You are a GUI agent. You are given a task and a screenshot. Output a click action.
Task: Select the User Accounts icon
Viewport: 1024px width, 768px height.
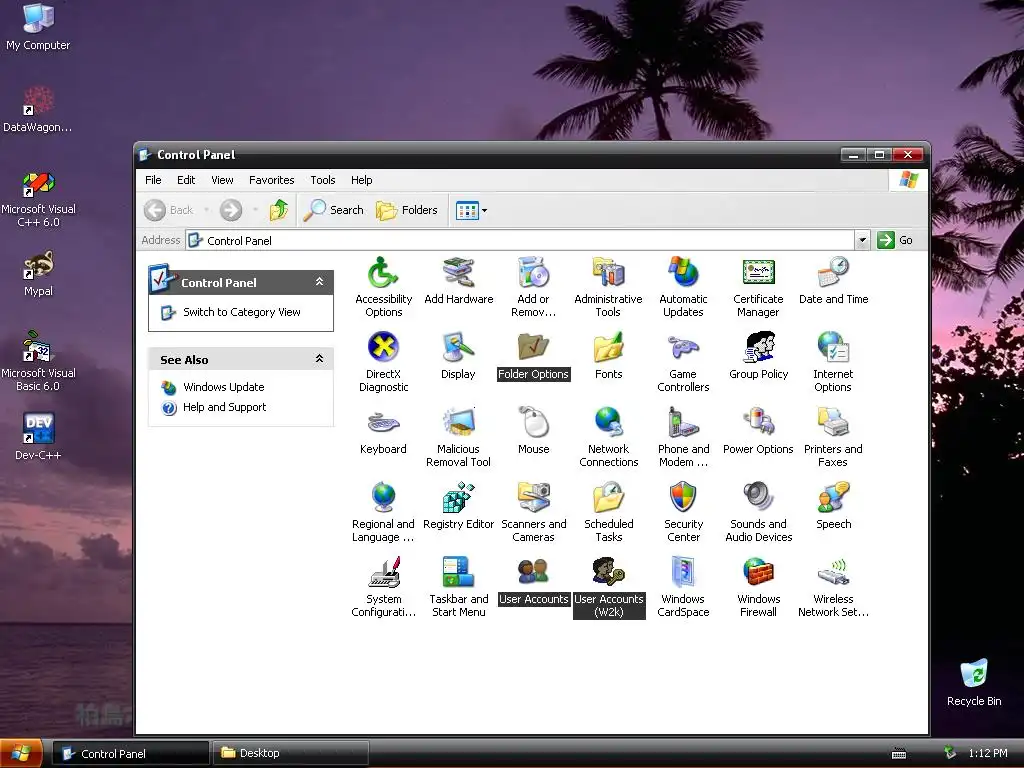[x=534, y=581]
